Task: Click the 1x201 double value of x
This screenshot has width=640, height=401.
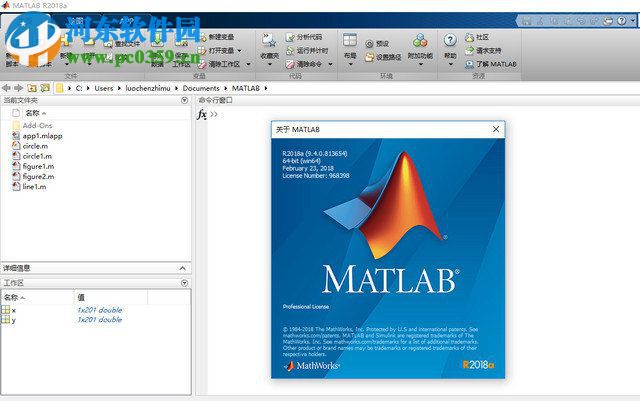Action: click(100, 310)
